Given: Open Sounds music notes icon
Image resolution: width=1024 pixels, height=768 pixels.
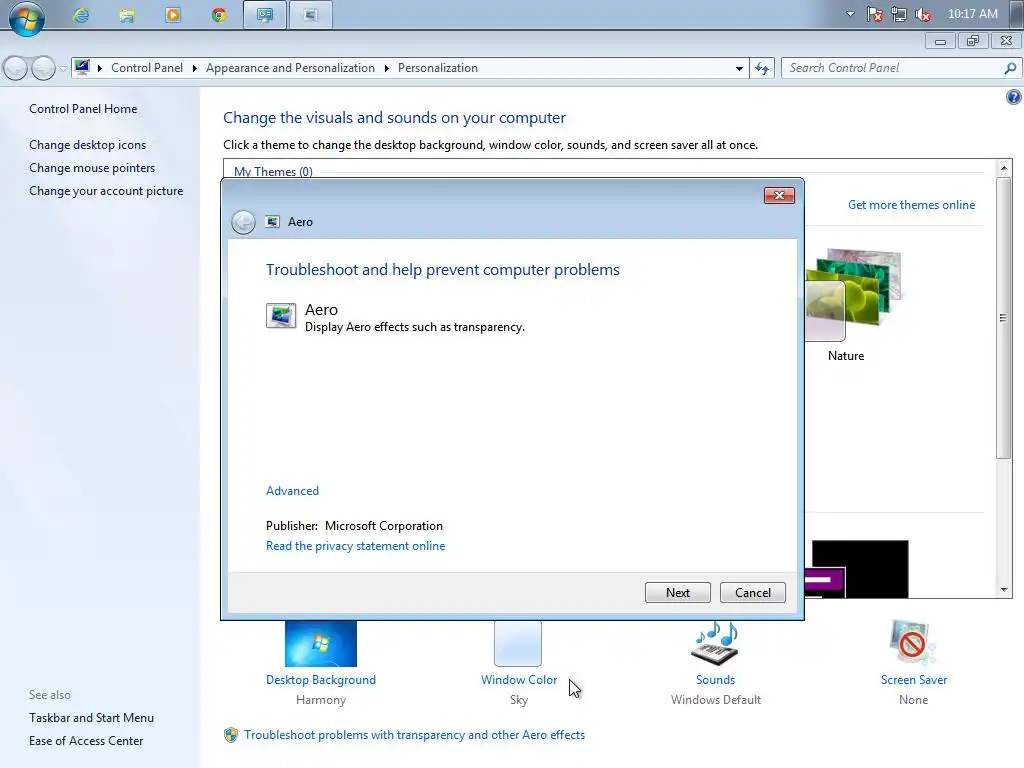Looking at the screenshot, I should [715, 644].
